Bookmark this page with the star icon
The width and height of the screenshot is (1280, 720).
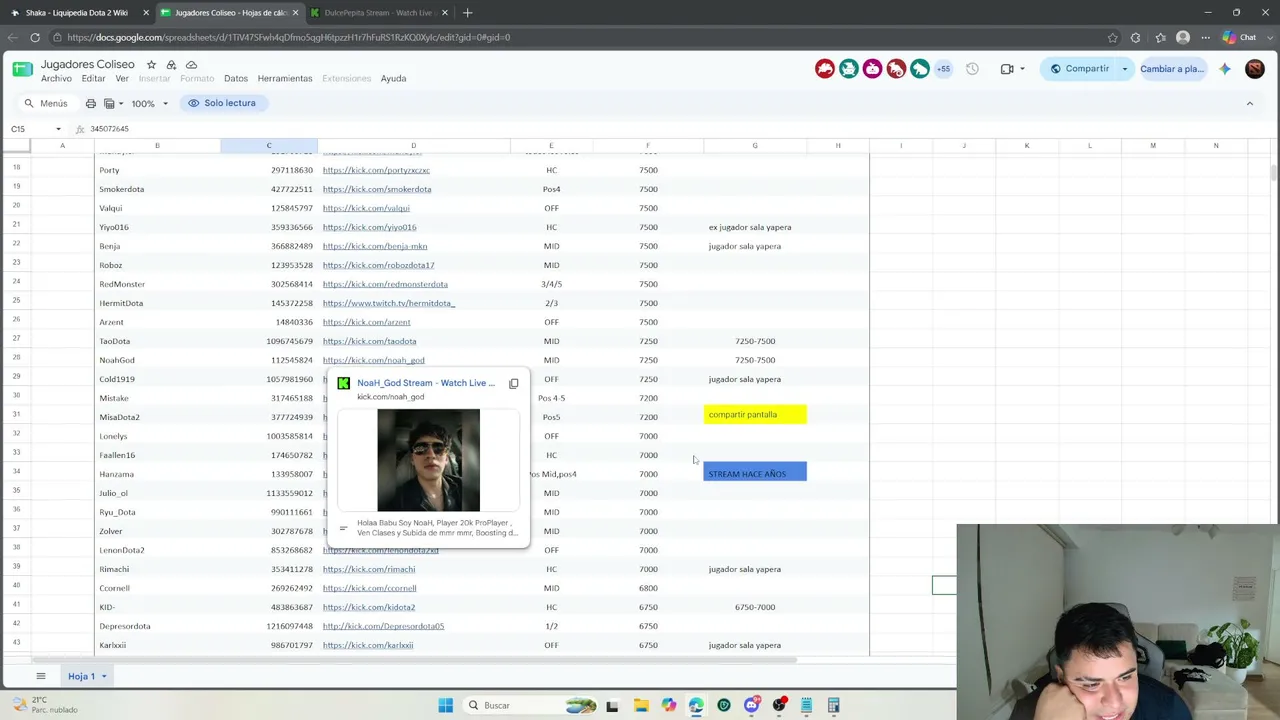1113,38
